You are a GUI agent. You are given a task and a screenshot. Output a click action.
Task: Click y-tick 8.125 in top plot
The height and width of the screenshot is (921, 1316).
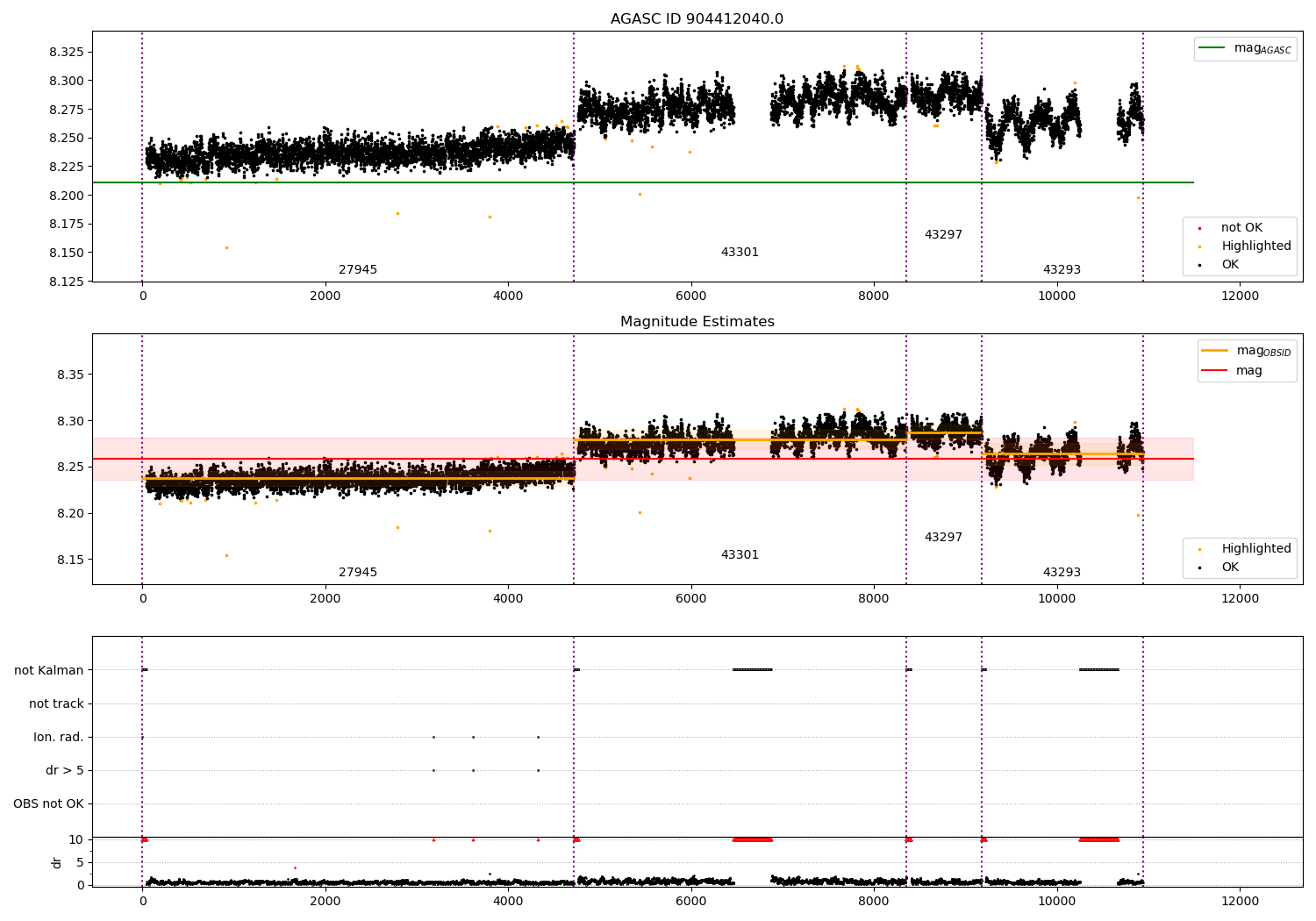[67, 282]
